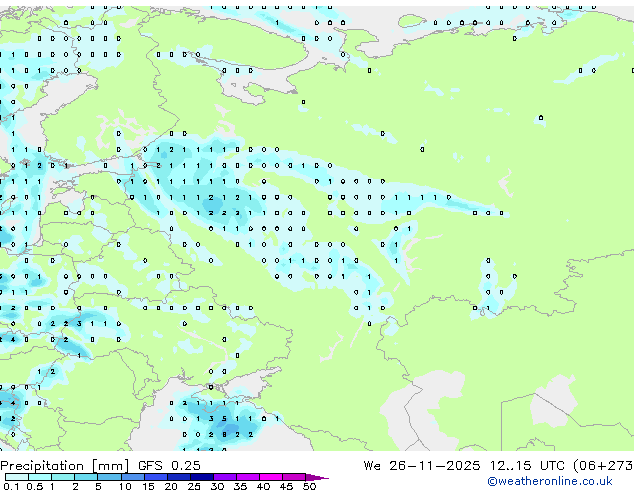
Task: Select the 5–10 mm legend swatch
Action: pyautogui.click(x=110, y=477)
